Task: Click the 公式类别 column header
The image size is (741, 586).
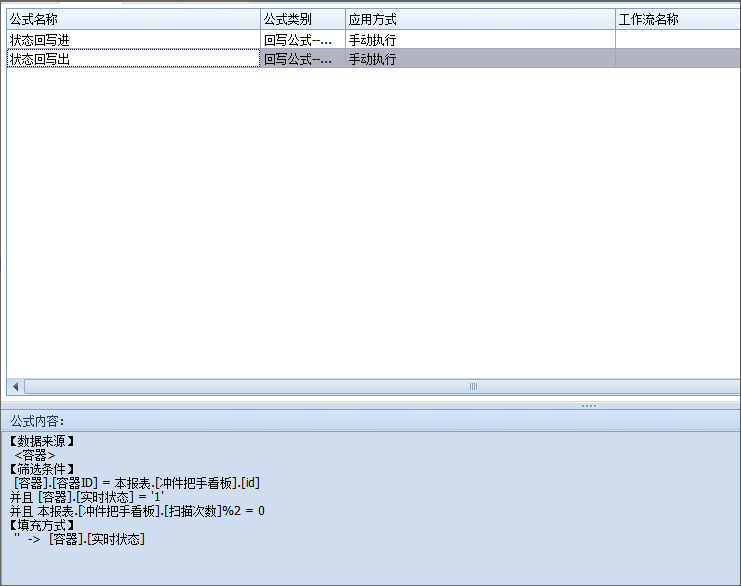Action: 302,20
